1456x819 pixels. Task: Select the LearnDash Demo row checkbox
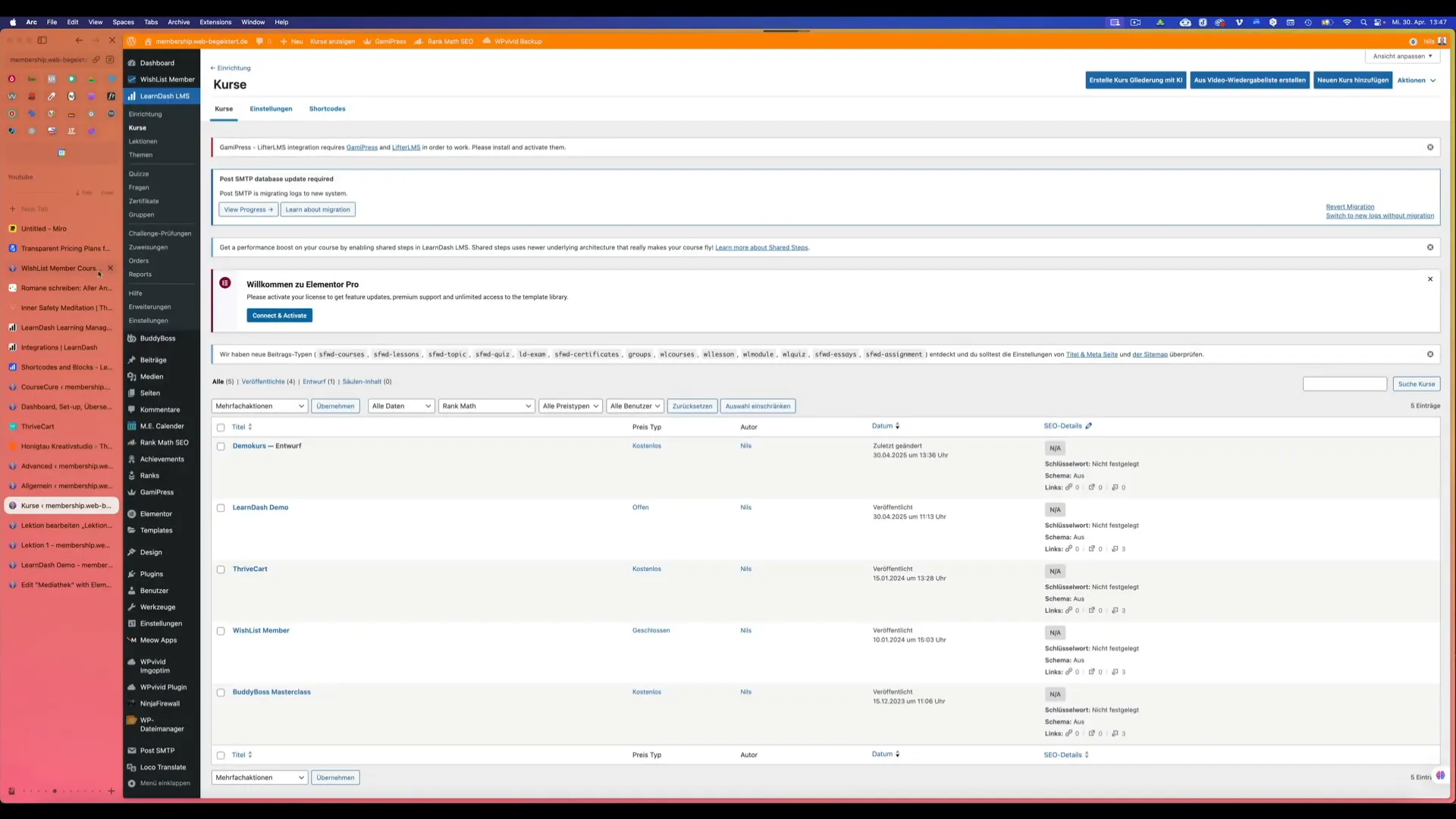coord(221,508)
